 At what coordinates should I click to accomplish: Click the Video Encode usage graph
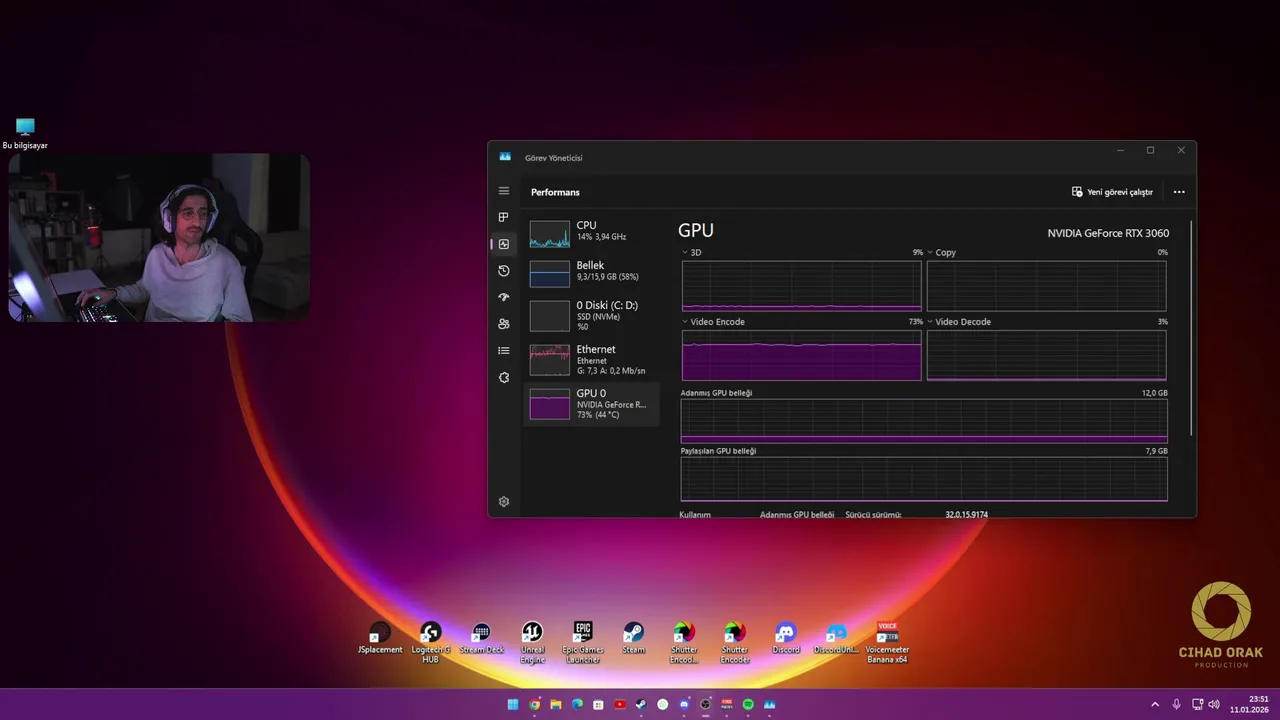pos(801,355)
